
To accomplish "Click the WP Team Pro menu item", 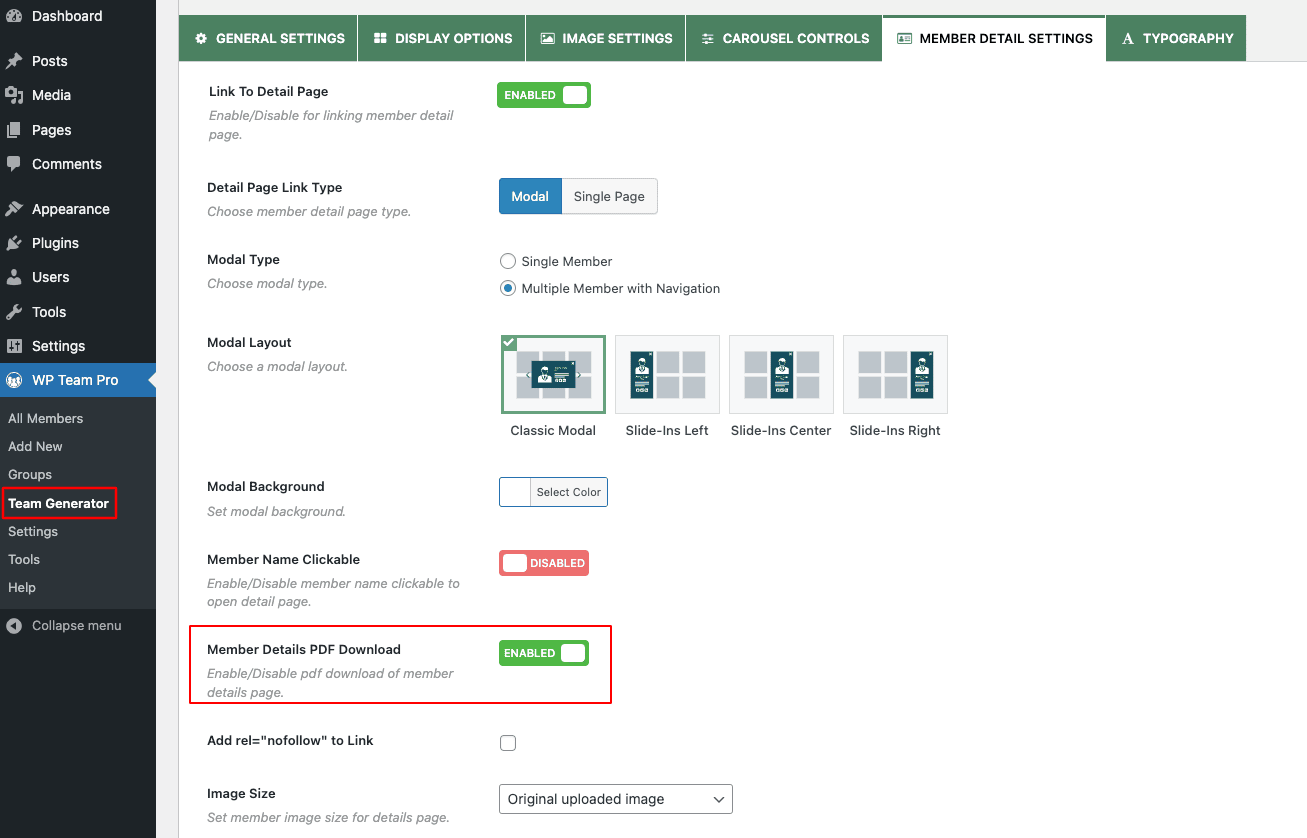I will (x=78, y=380).
